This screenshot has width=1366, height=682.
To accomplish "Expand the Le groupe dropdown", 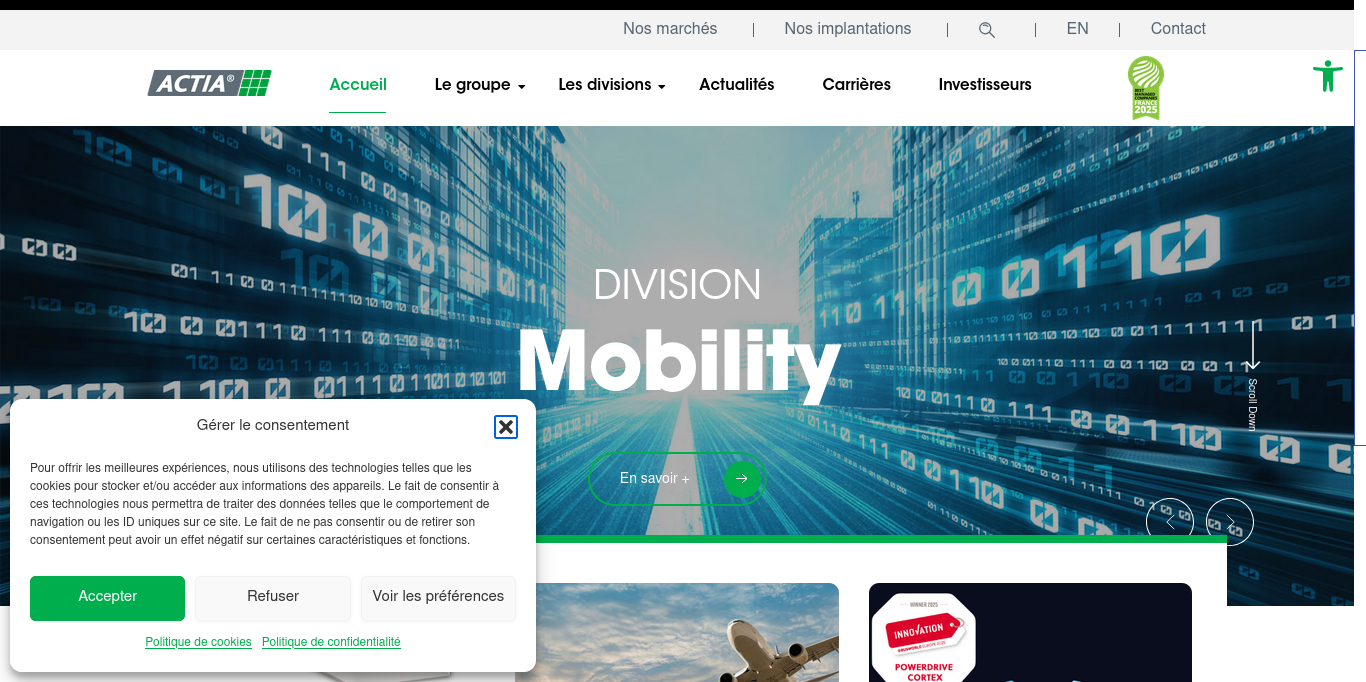I will click(473, 85).
